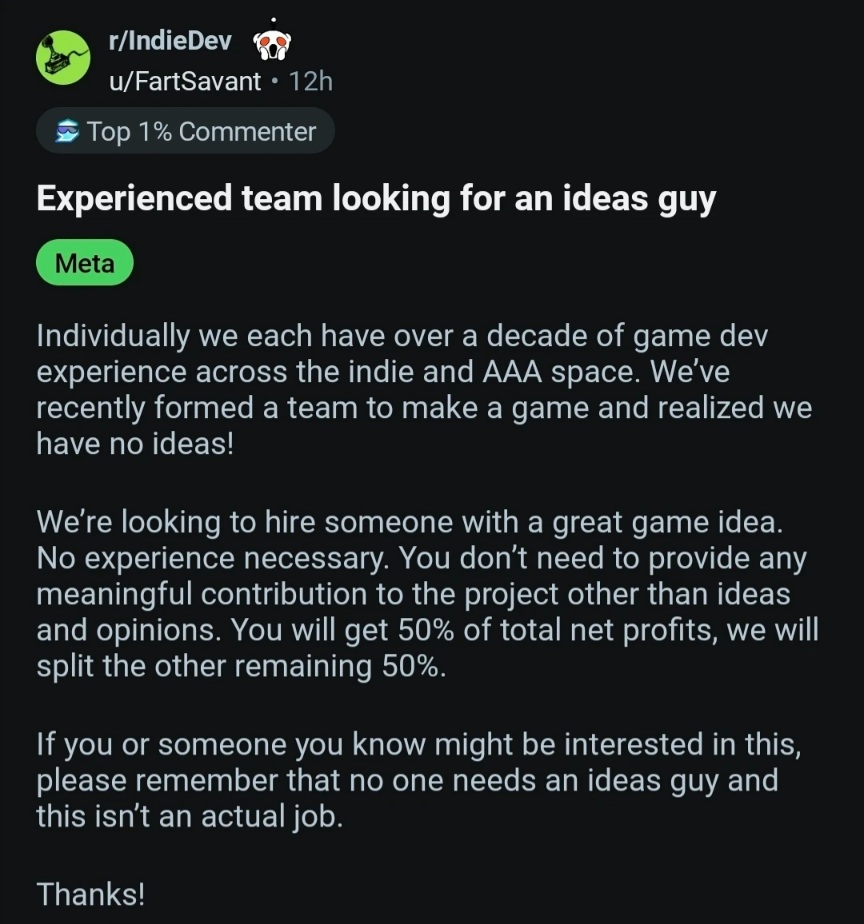
Task: Click the green joystick subreddit avatar
Action: (64, 57)
